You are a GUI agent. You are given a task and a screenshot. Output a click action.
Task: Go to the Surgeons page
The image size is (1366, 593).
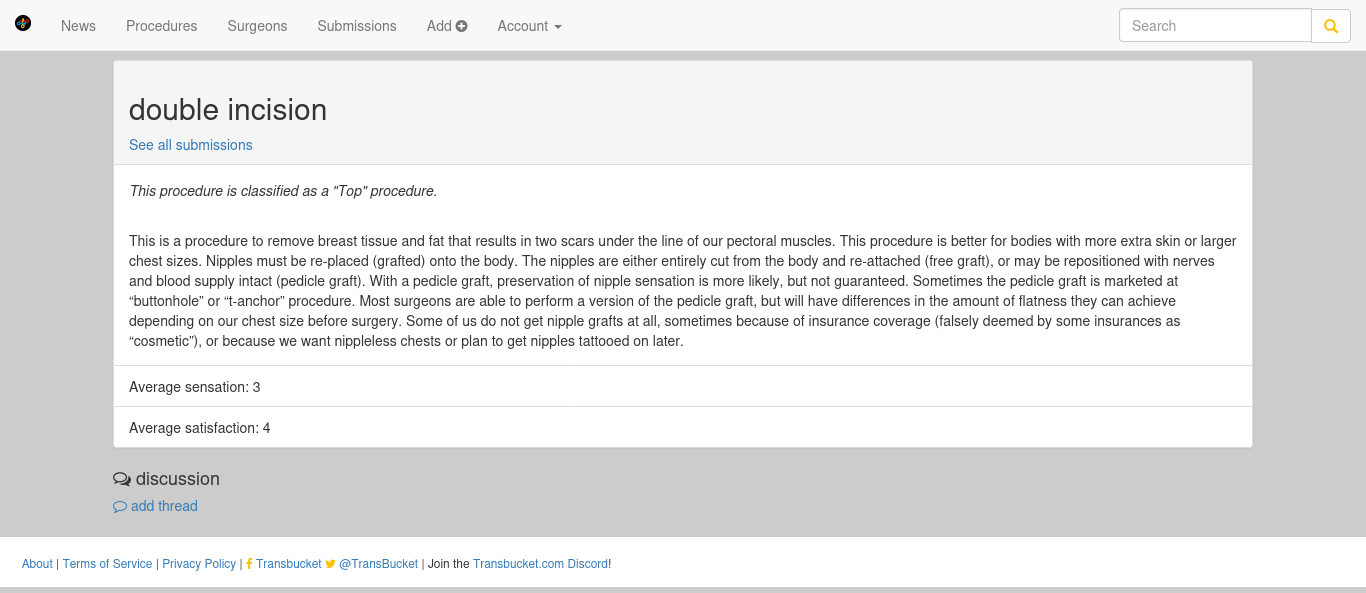257,26
